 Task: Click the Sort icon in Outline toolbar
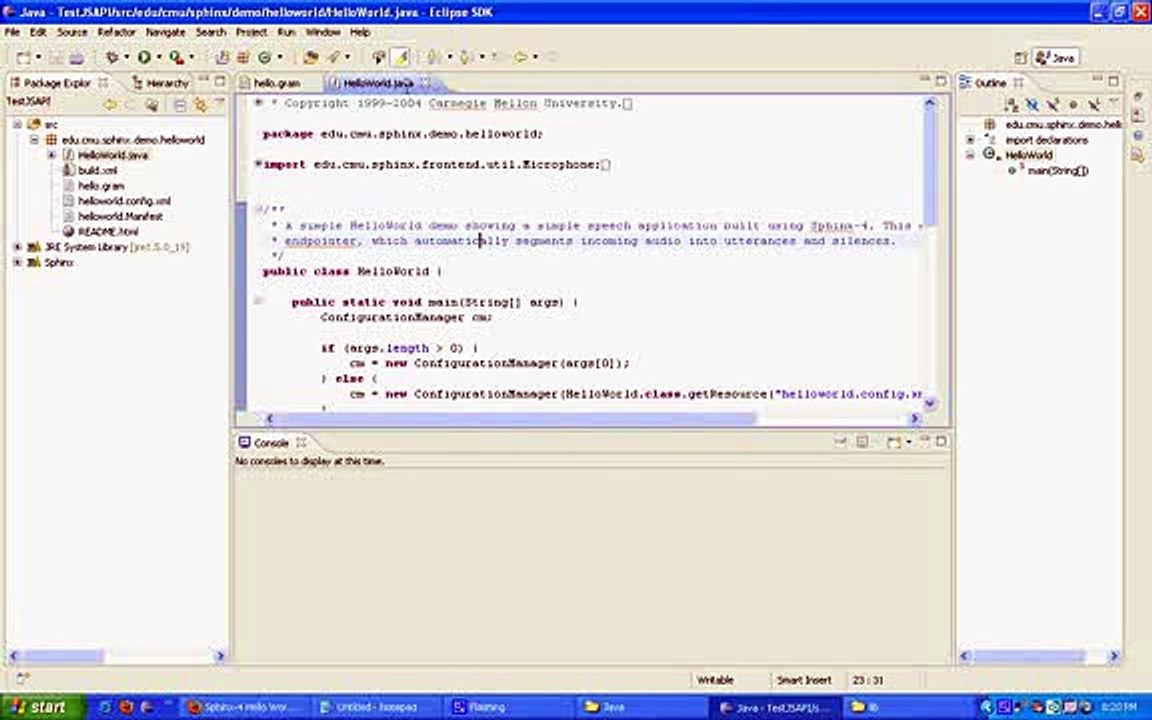coord(1012,105)
